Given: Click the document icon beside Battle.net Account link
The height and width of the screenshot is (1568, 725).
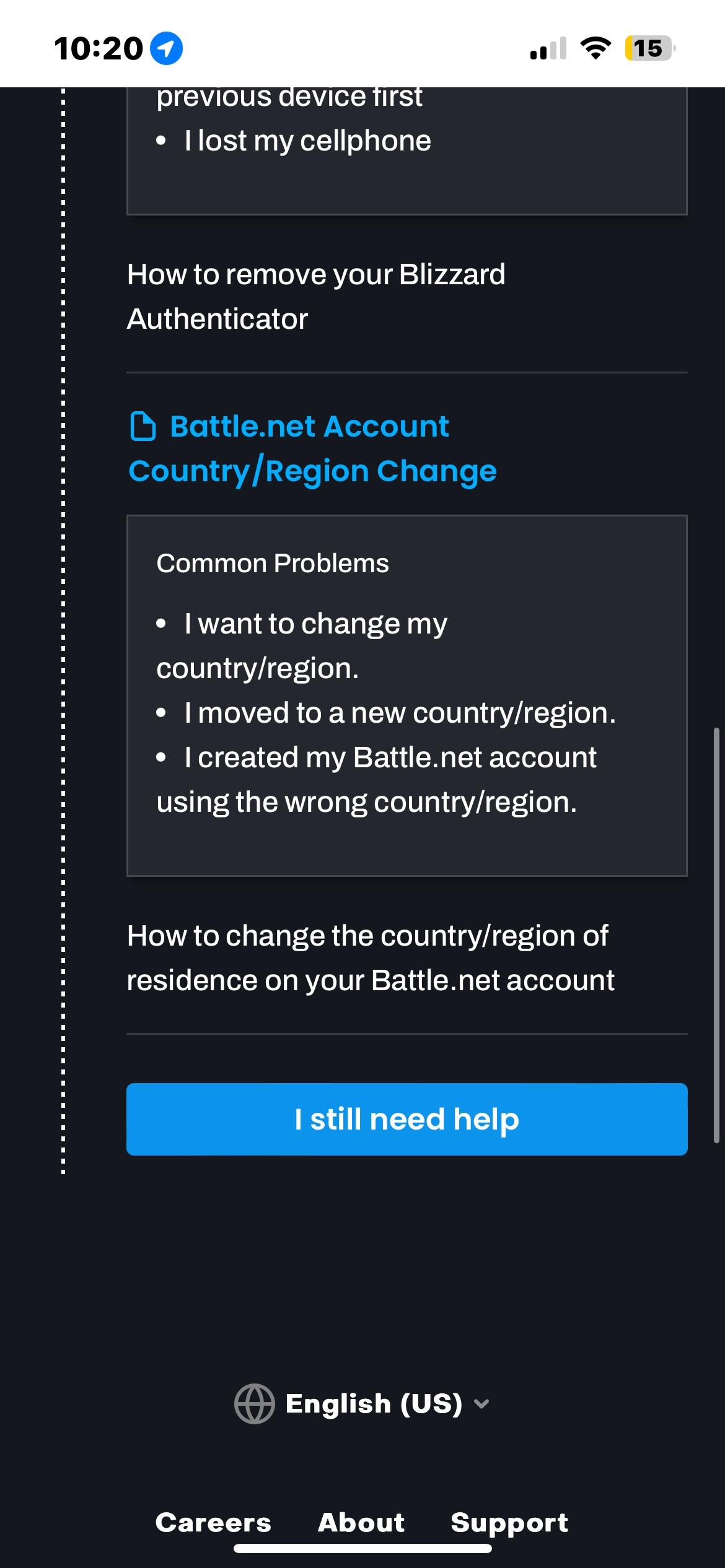Looking at the screenshot, I should tap(144, 426).
